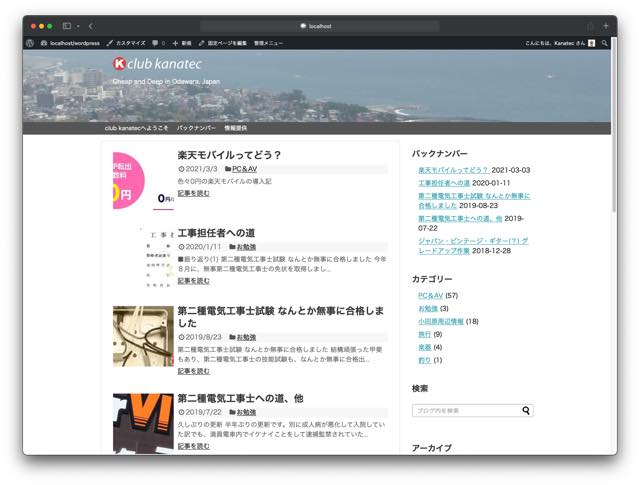This screenshot has width=640, height=485.
Task: Click お勉強 category under 2019/8/23 post
Action: (246, 337)
